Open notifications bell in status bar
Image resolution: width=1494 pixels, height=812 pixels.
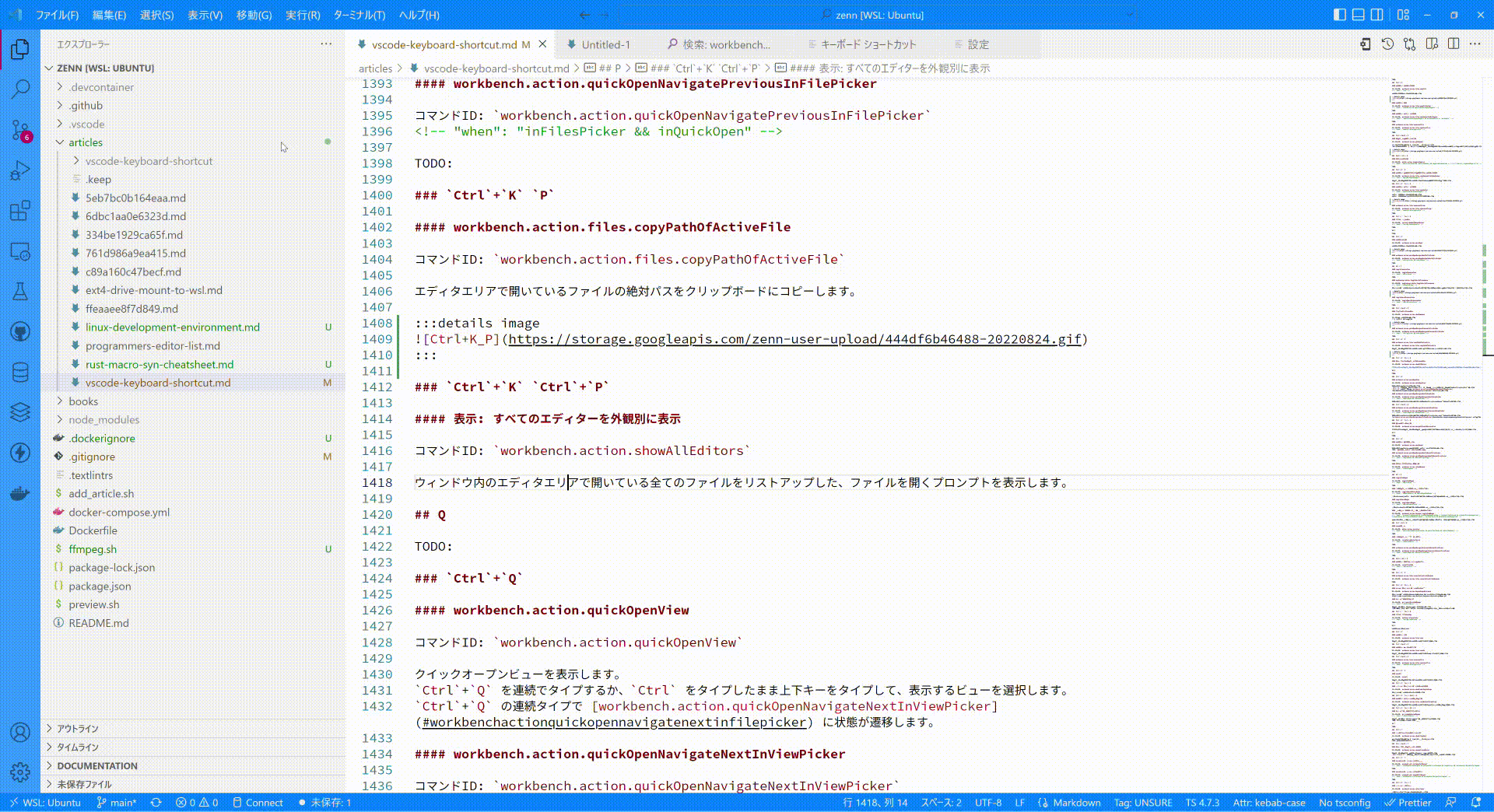[1476, 803]
